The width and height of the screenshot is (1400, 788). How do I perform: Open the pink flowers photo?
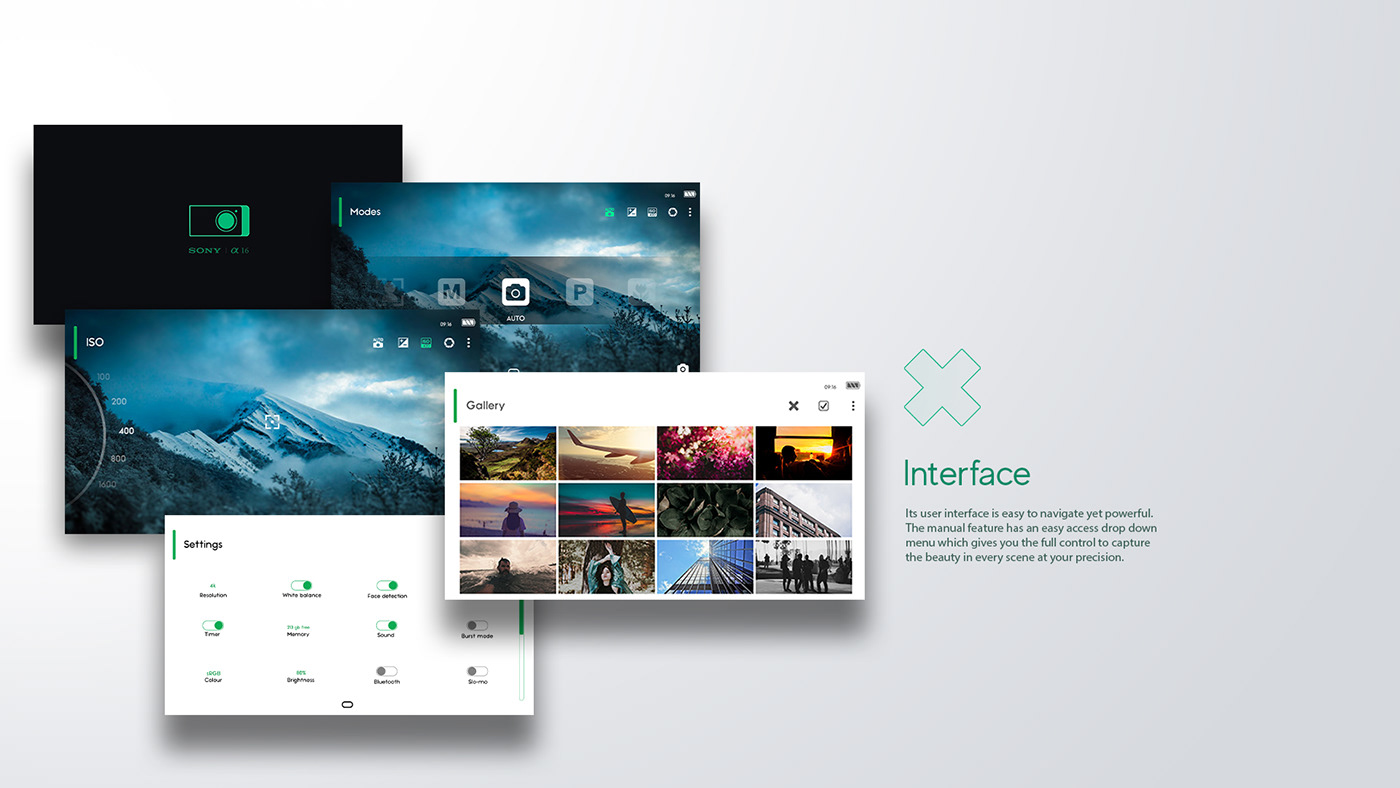tap(705, 453)
